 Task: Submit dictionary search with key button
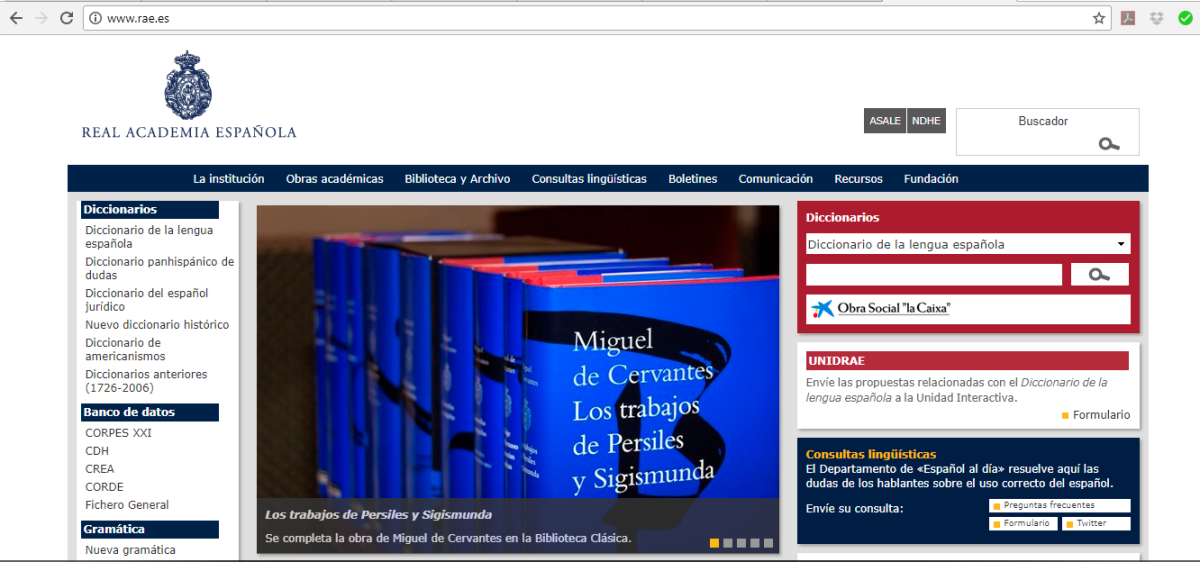[x=1100, y=275]
